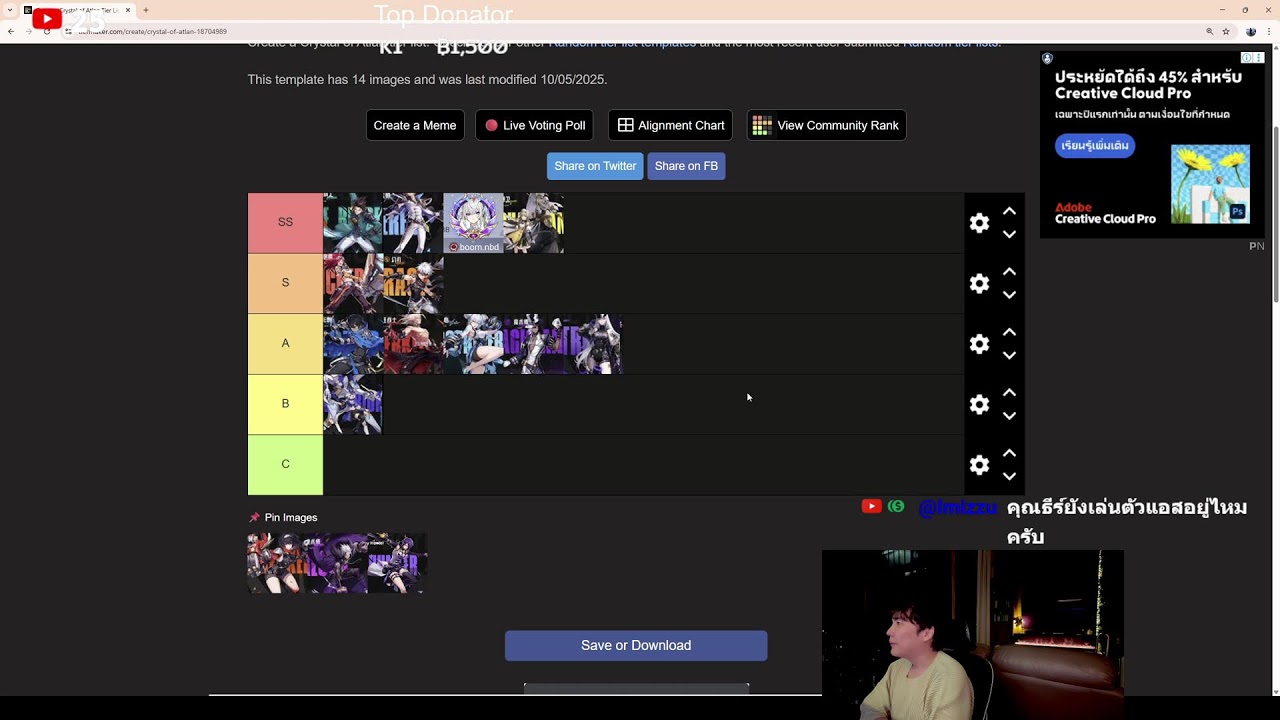Bookmark this page with star icon
Screen dimensions: 1280x720
(x=1226, y=32)
